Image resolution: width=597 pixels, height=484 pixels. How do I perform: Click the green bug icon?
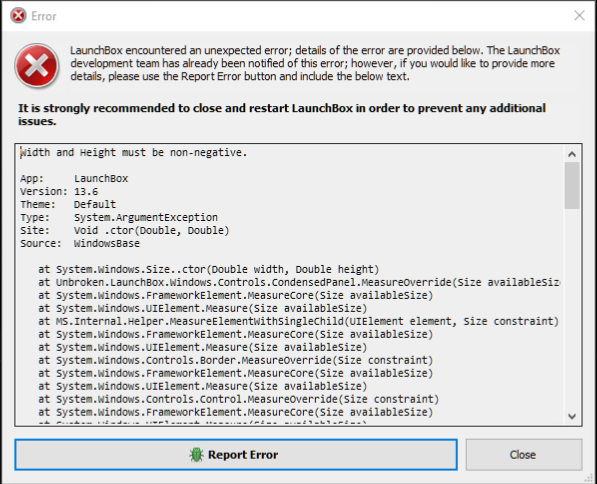196,455
